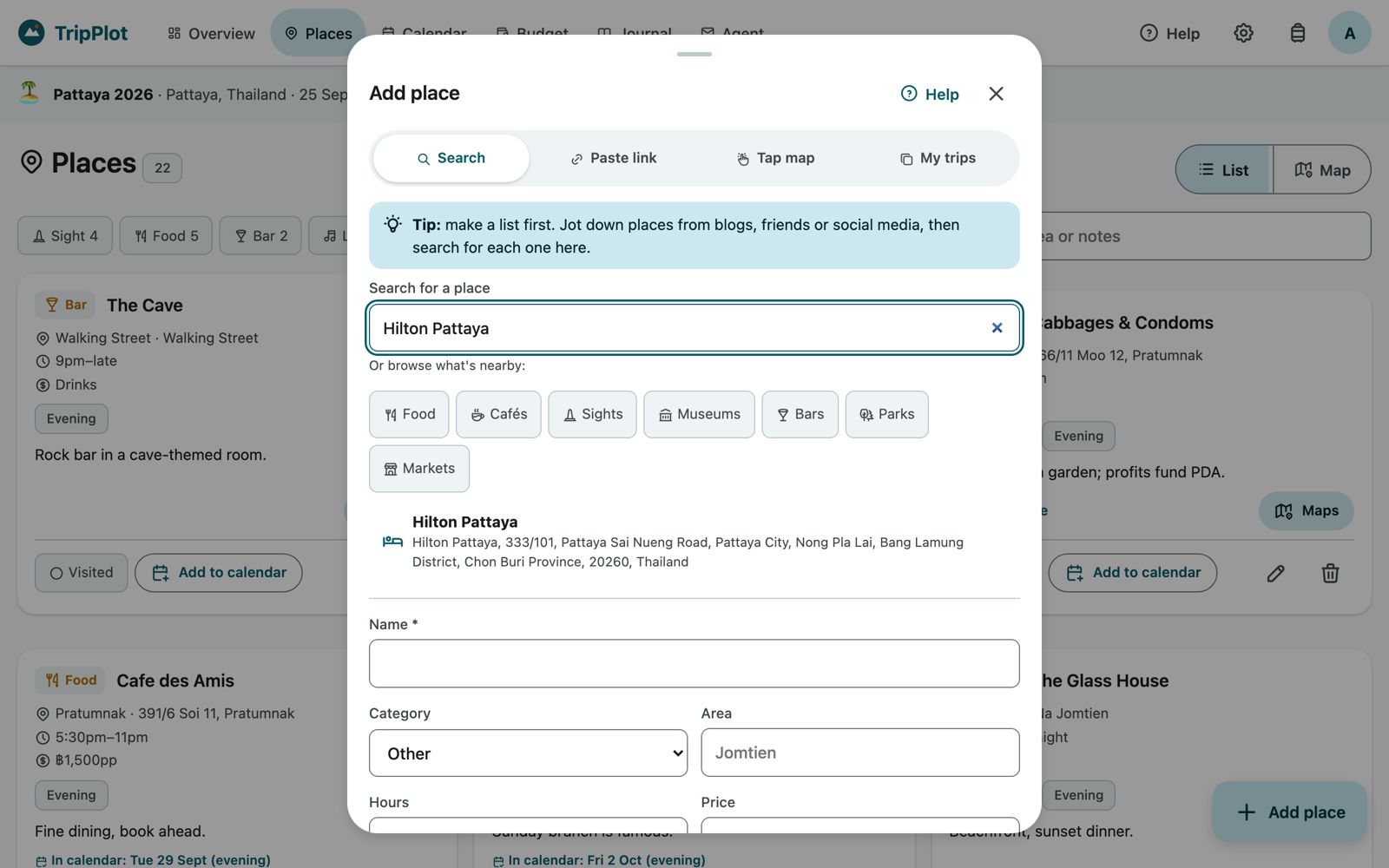Image resolution: width=1389 pixels, height=868 pixels.
Task: Open the user avatar A
Action: tap(1349, 33)
